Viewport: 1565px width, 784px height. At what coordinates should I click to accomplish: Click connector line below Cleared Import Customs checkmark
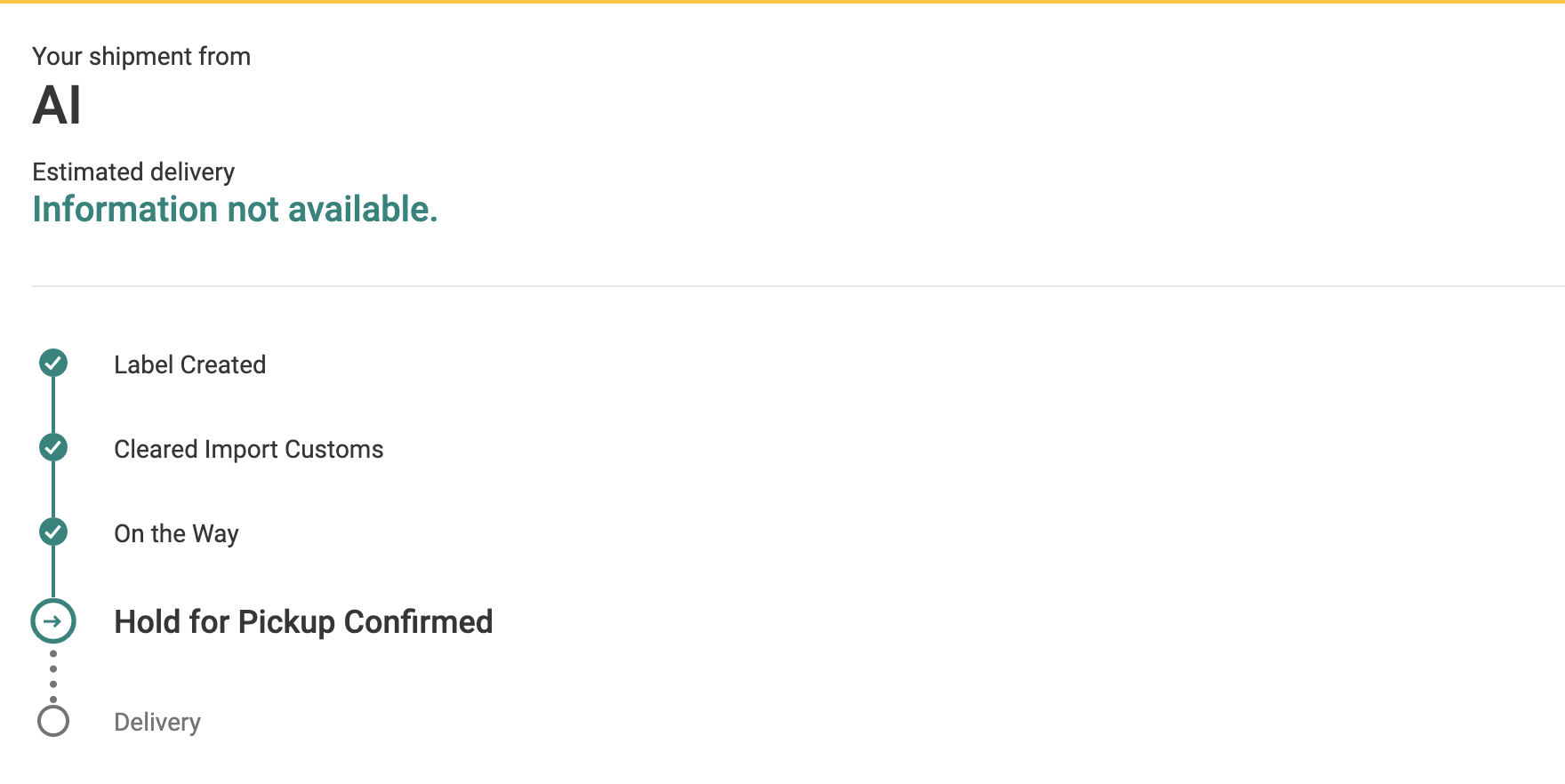click(53, 489)
